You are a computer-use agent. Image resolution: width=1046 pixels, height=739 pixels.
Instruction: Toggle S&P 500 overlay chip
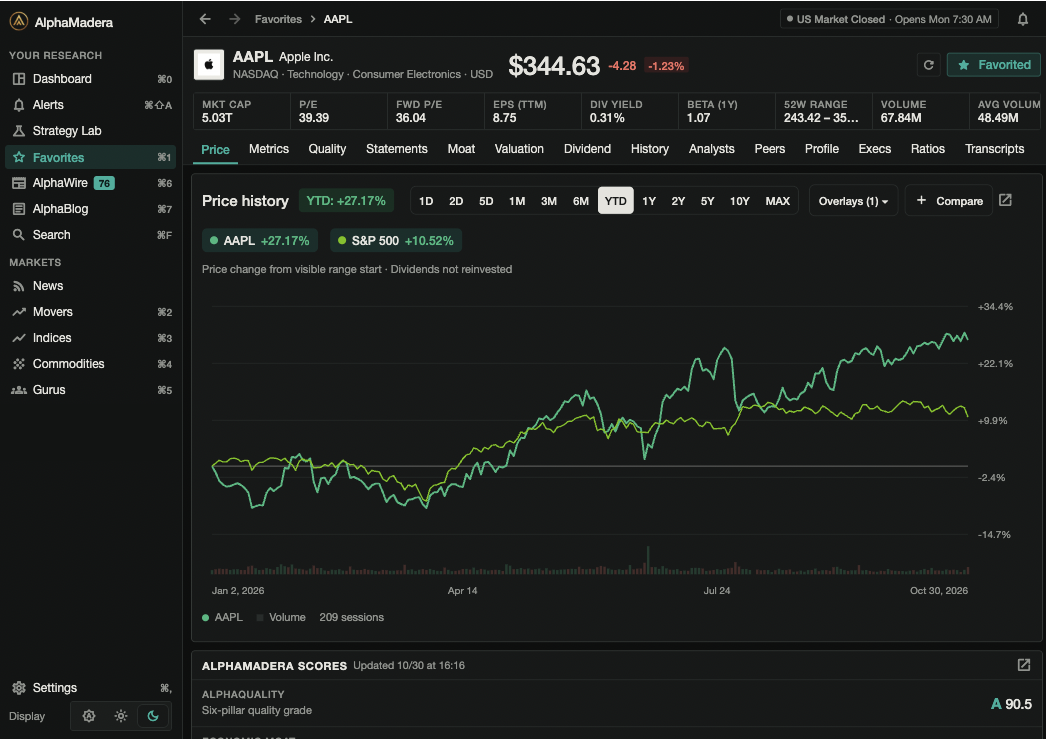[396, 241]
